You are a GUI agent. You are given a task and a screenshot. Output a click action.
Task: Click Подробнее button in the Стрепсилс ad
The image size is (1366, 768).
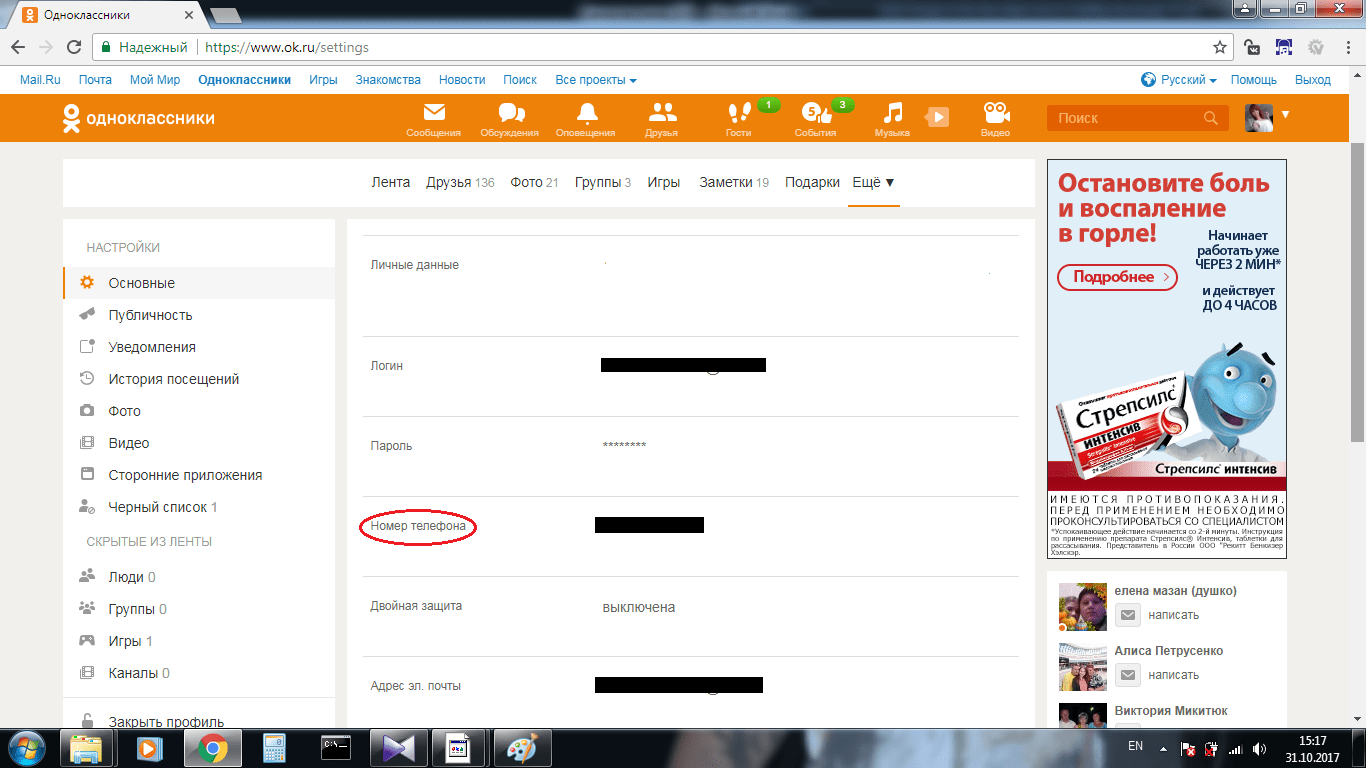tap(1117, 277)
